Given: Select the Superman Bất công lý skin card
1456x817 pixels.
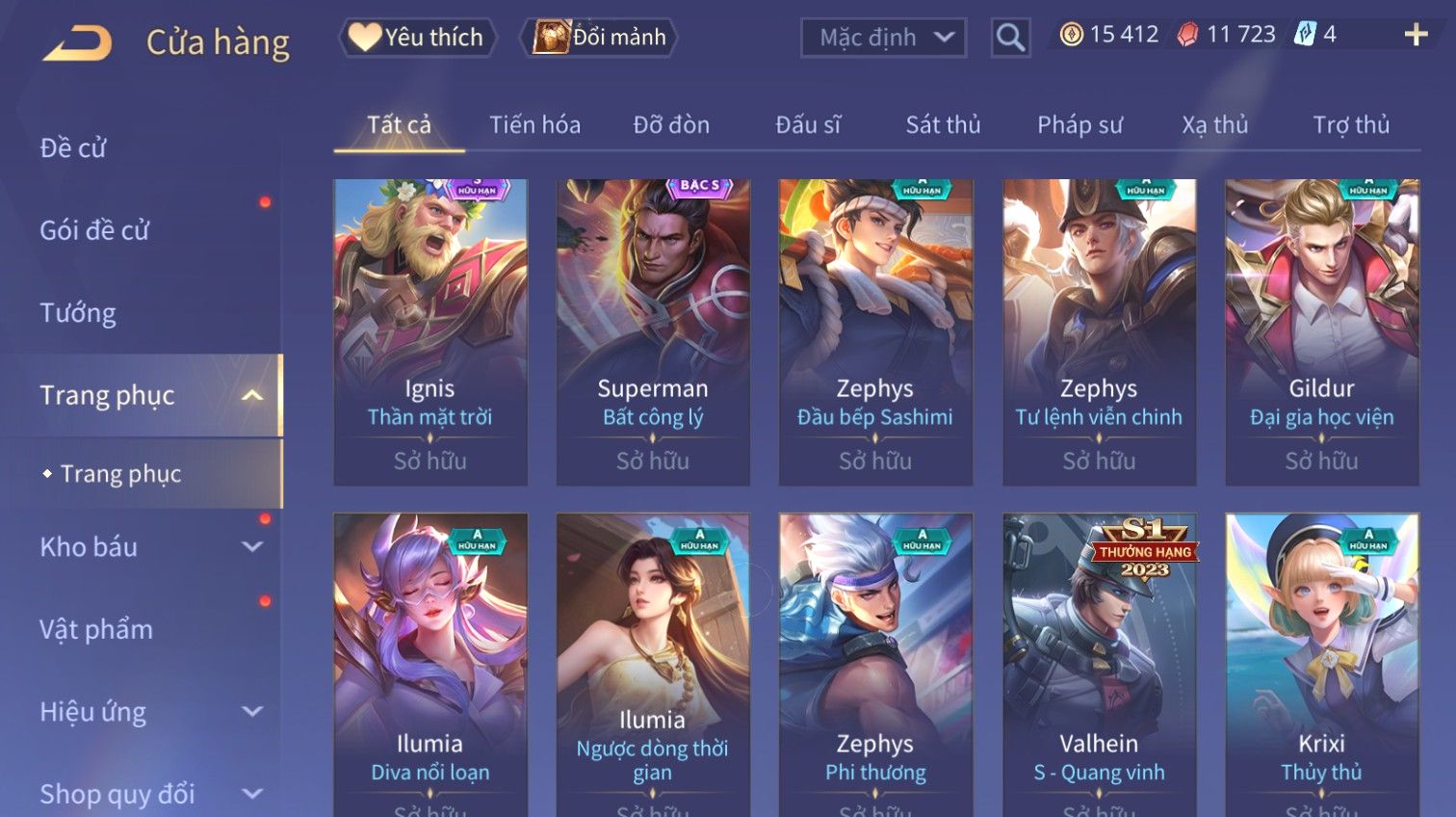Looking at the screenshot, I should pos(653,332).
